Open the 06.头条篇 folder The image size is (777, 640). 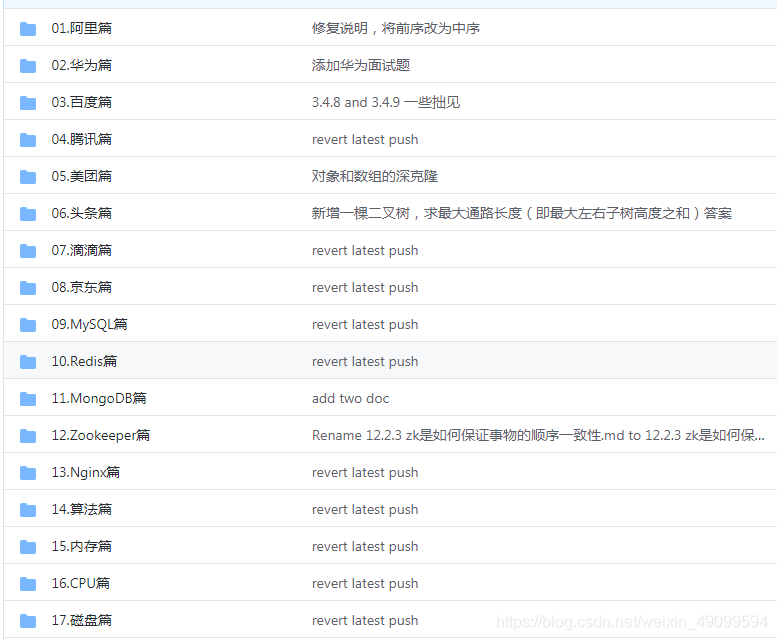82,213
